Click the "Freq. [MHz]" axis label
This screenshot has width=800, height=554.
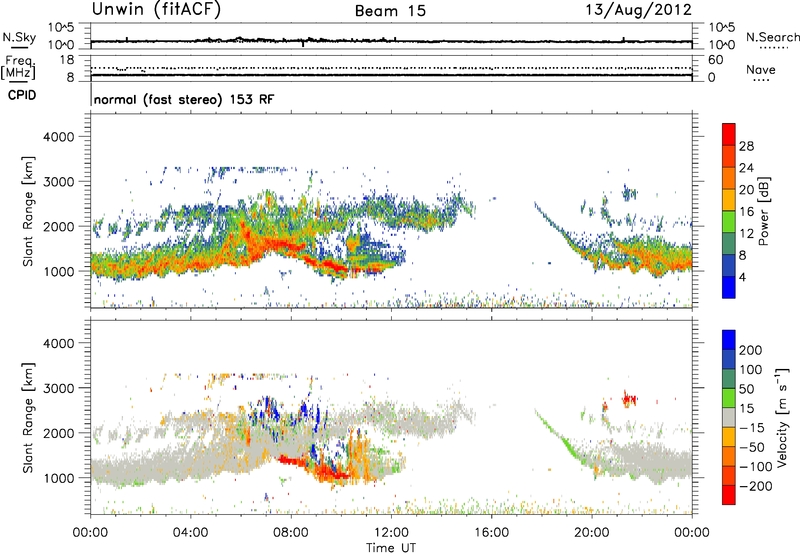[19, 67]
